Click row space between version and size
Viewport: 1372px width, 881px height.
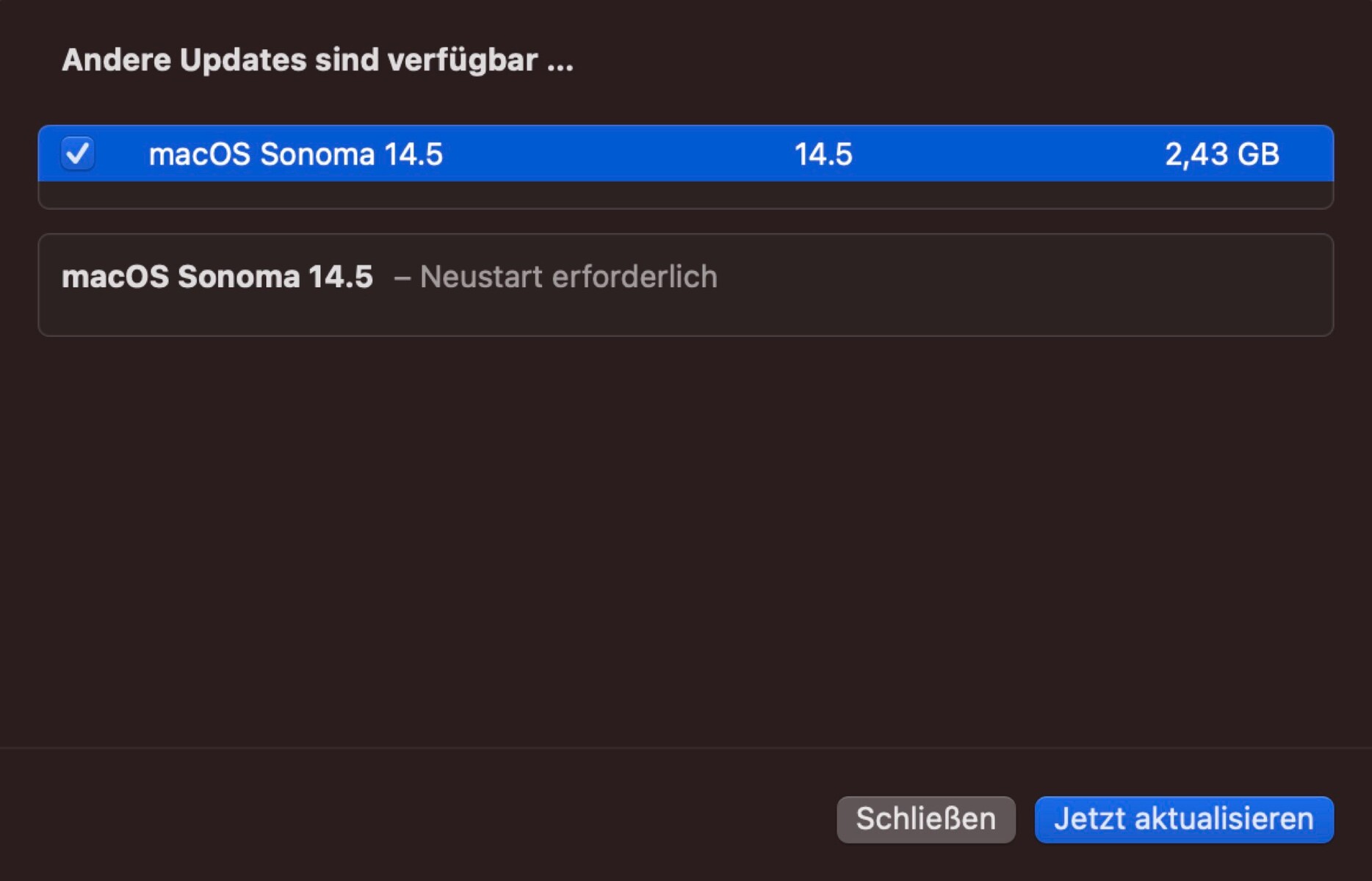(x=1006, y=154)
